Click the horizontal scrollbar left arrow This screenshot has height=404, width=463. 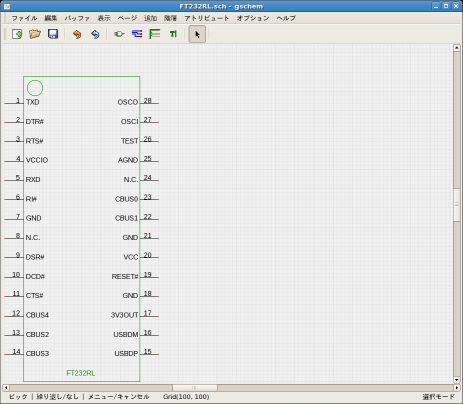[x=6, y=388]
